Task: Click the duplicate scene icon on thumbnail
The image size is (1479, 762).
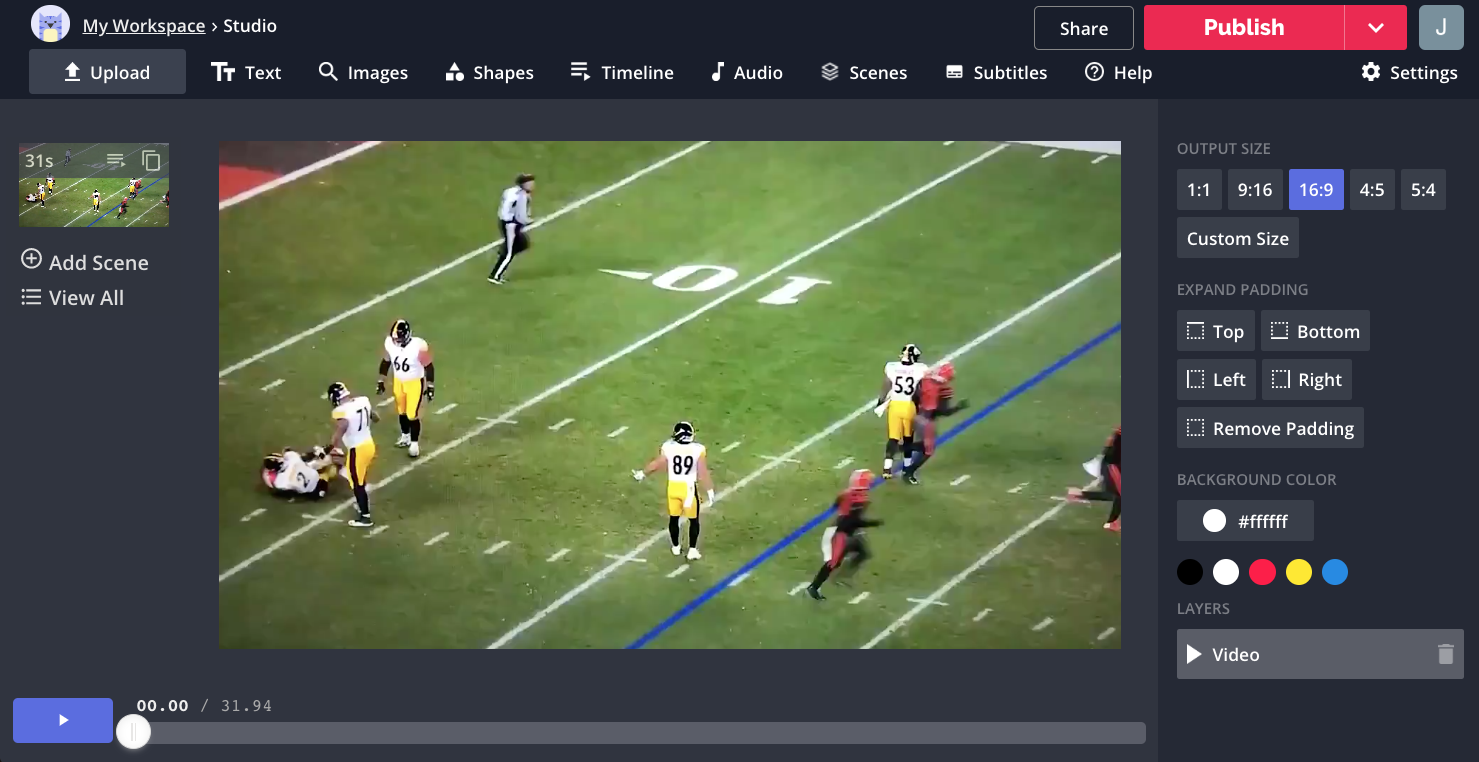Action: pyautogui.click(x=151, y=160)
